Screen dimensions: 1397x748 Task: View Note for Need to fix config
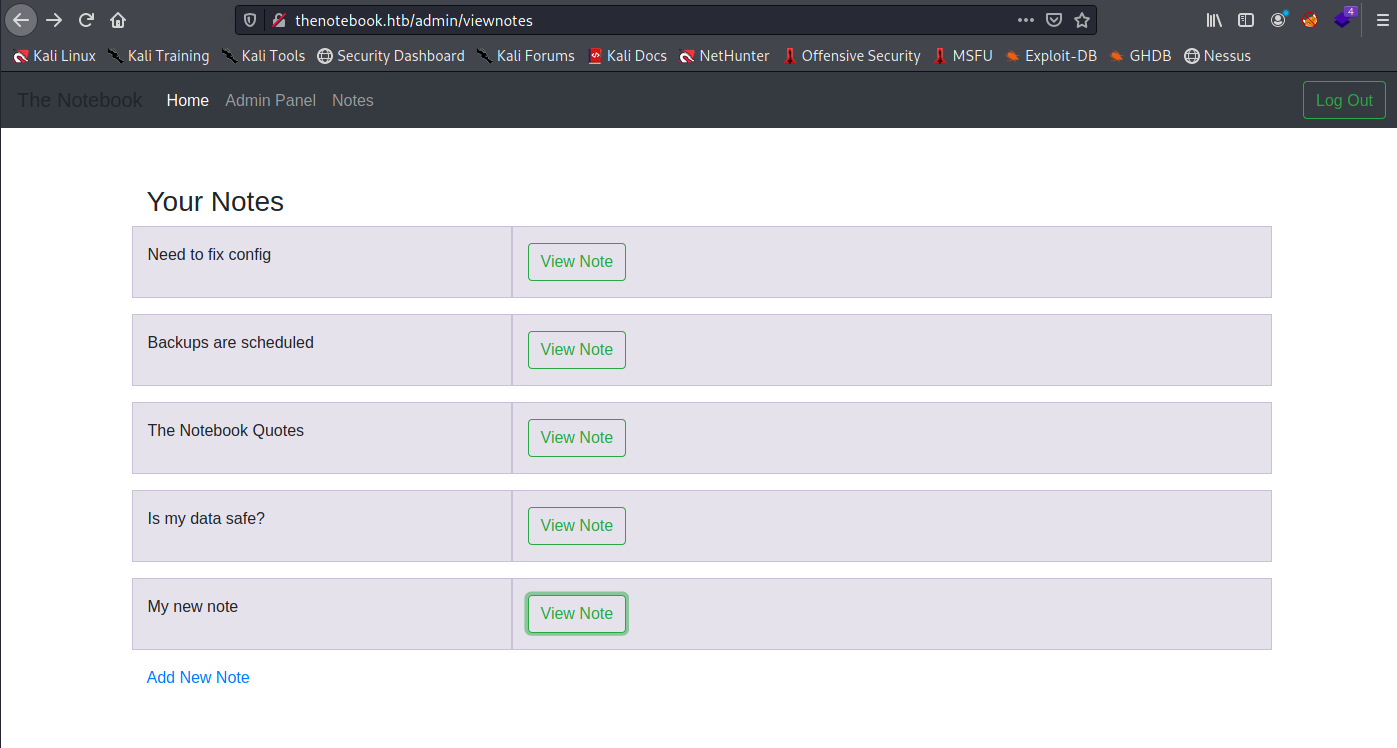click(577, 262)
